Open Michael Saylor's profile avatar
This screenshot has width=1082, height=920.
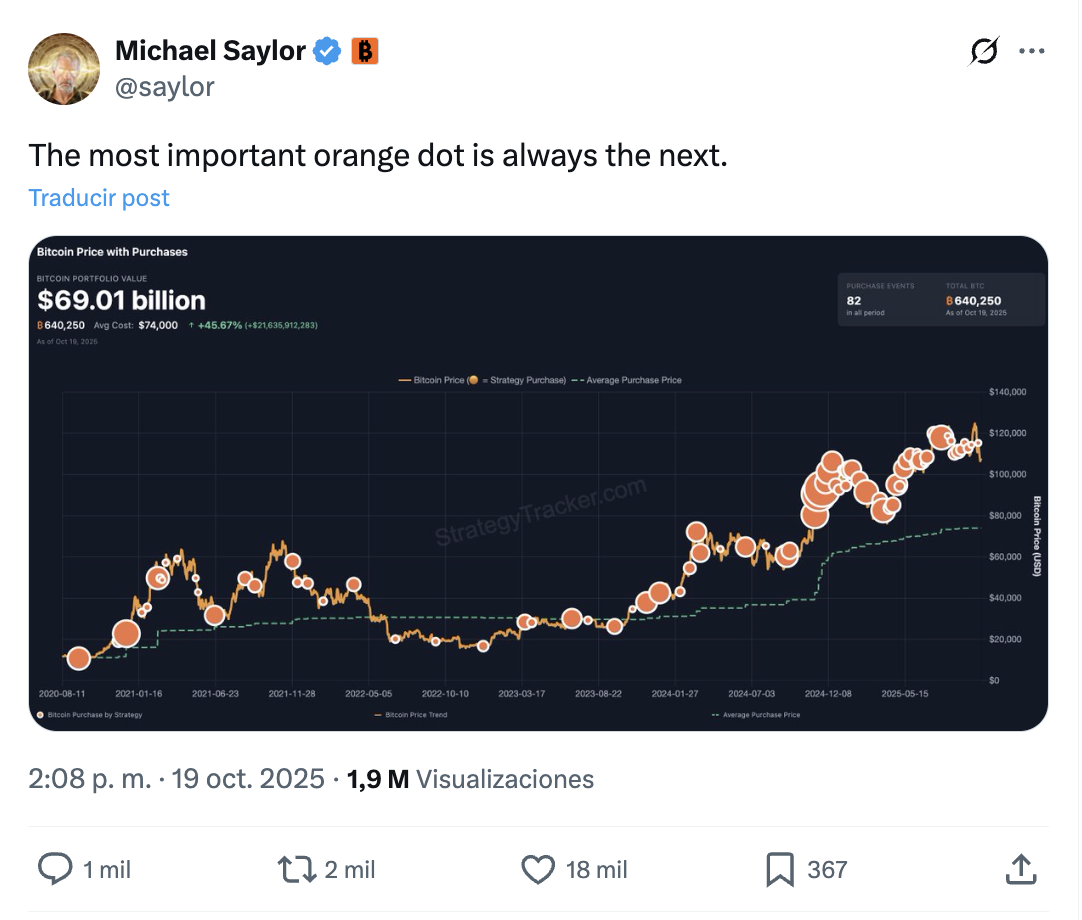click(x=64, y=68)
